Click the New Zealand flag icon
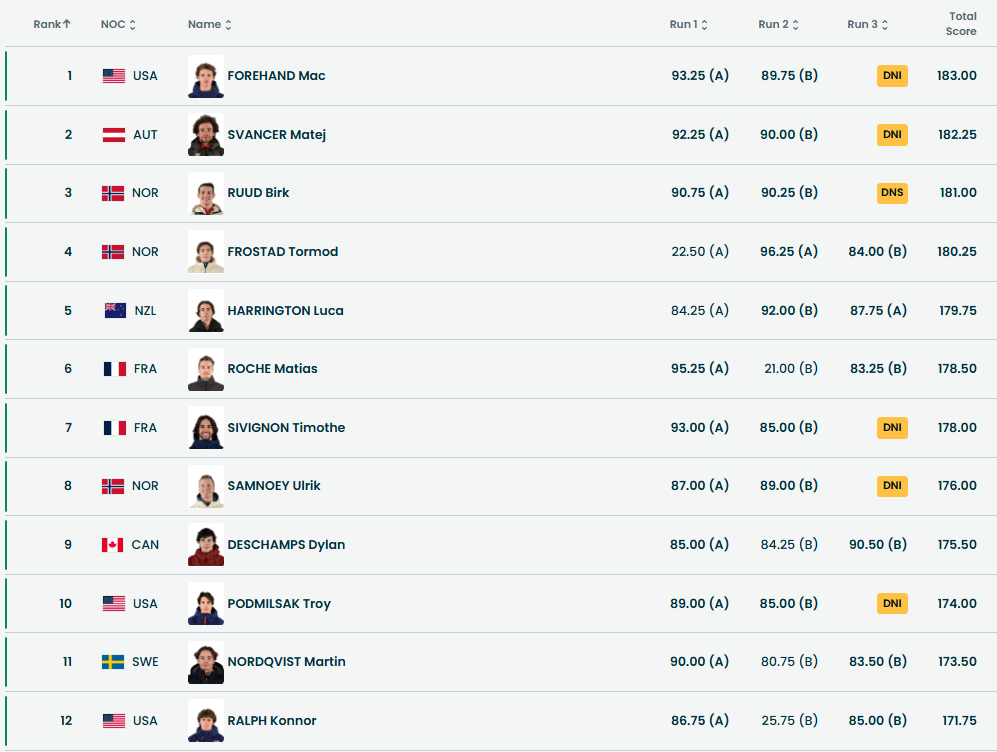Screen dimensions: 997x752 [115, 311]
